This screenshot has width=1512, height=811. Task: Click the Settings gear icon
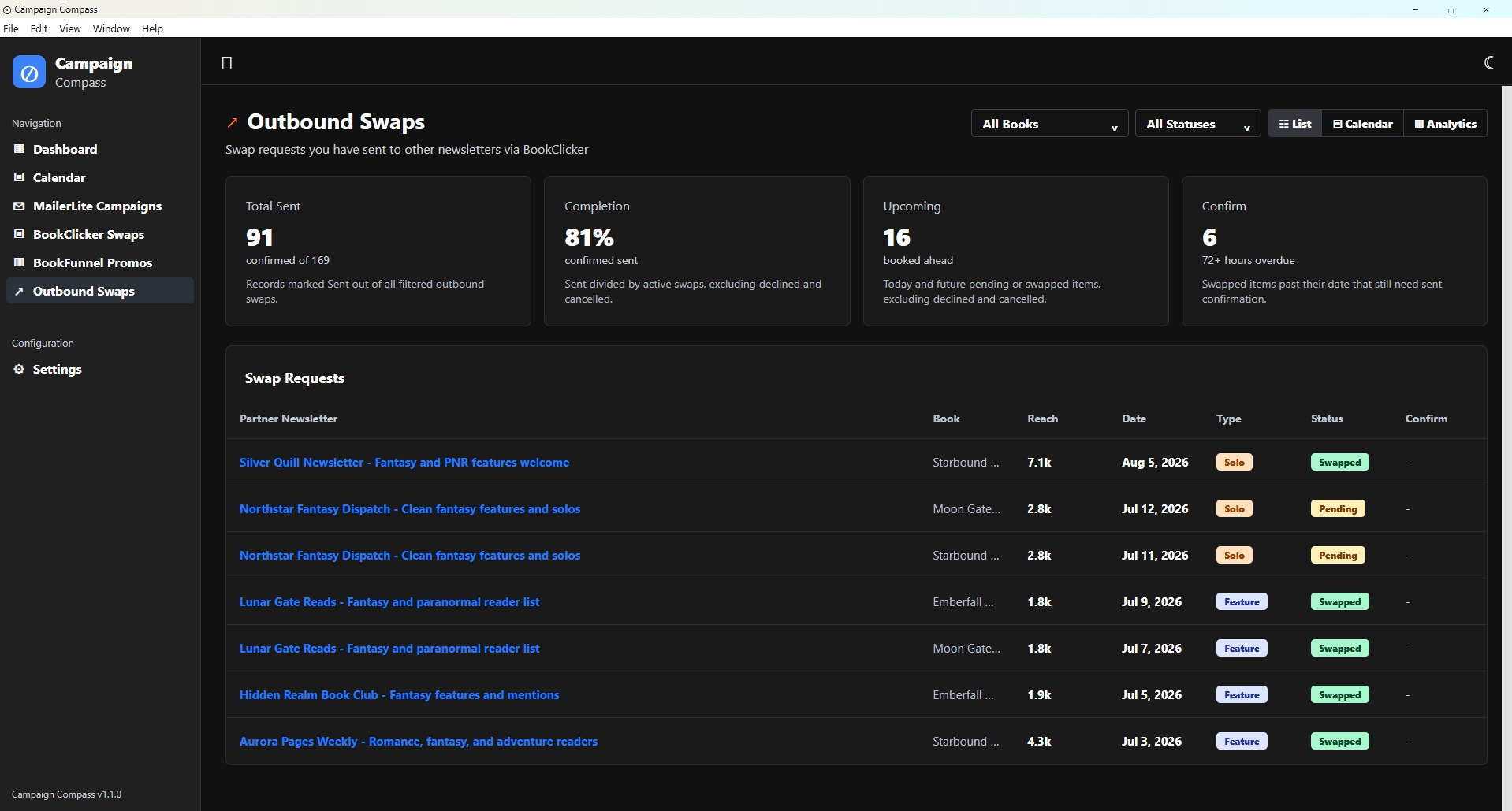tap(19, 369)
